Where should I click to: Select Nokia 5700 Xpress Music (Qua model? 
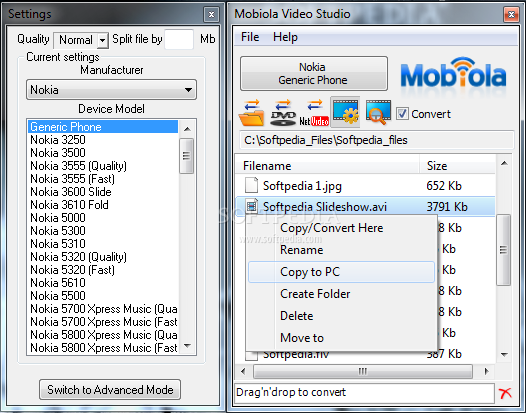click(103, 309)
